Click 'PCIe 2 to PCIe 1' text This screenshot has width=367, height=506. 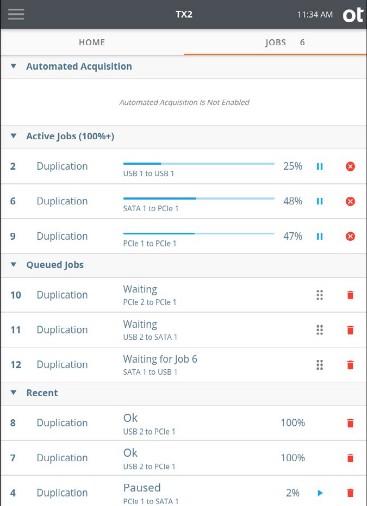tap(150, 302)
